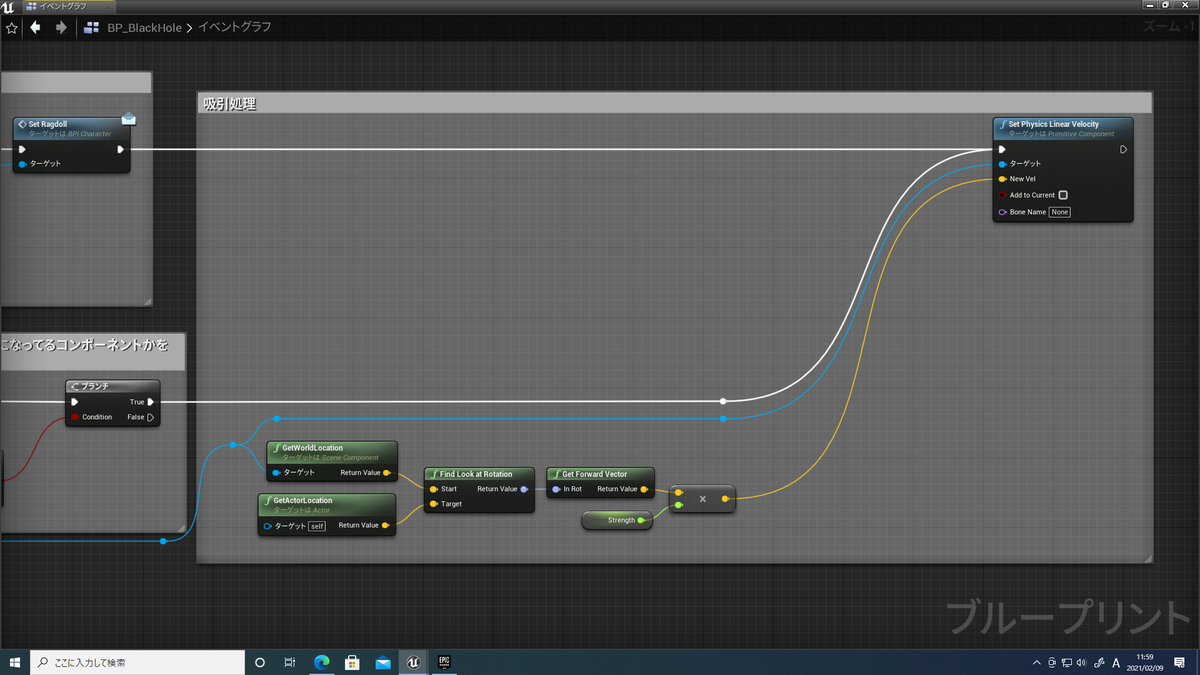Click the Strength output pin
Image resolution: width=1200 pixels, height=675 pixels.
(x=642, y=520)
